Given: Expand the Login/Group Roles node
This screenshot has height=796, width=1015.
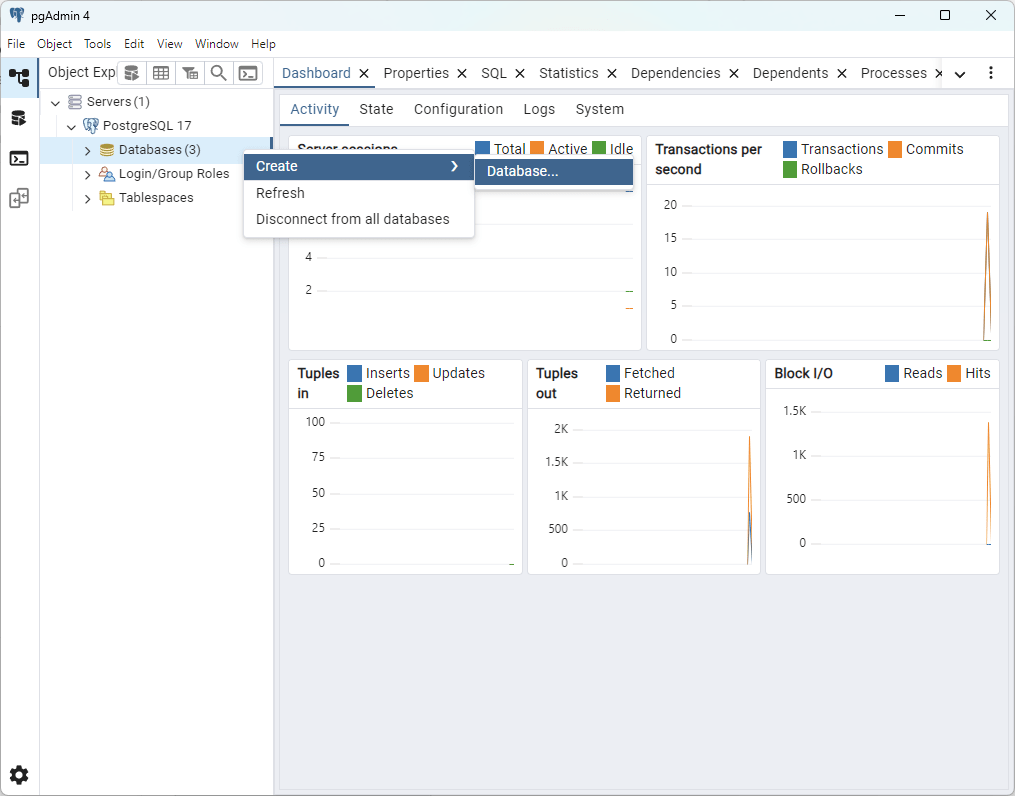Looking at the screenshot, I should [88, 174].
